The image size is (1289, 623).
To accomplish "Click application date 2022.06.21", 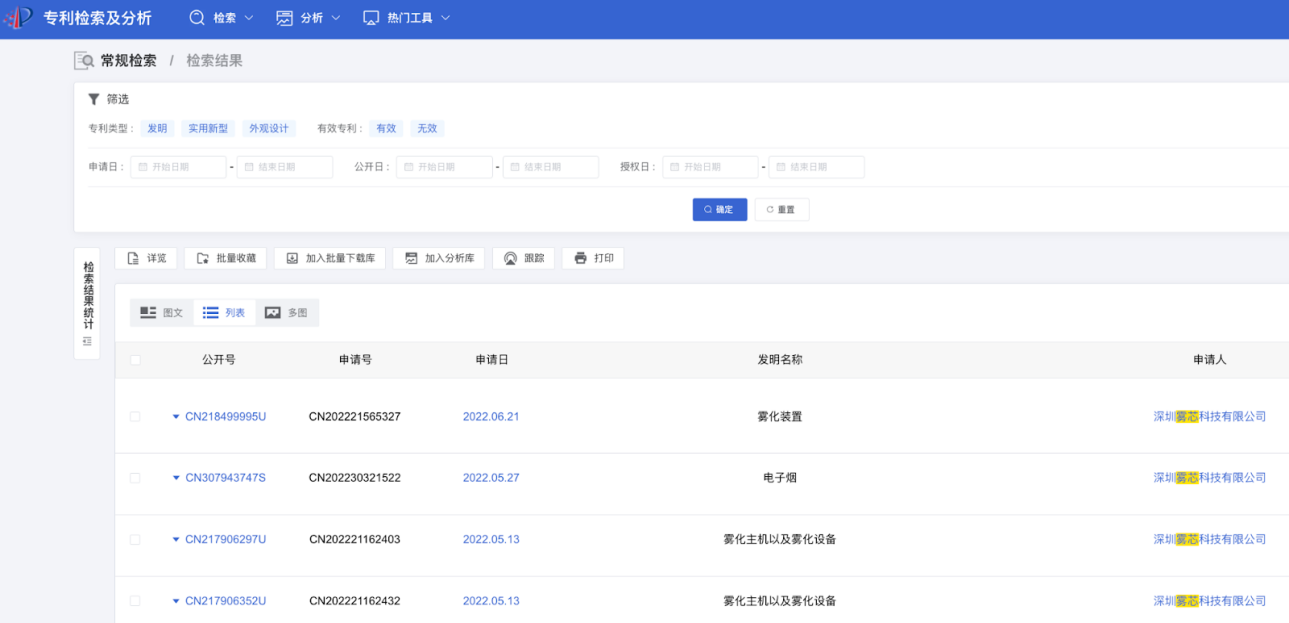I will tap(491, 417).
